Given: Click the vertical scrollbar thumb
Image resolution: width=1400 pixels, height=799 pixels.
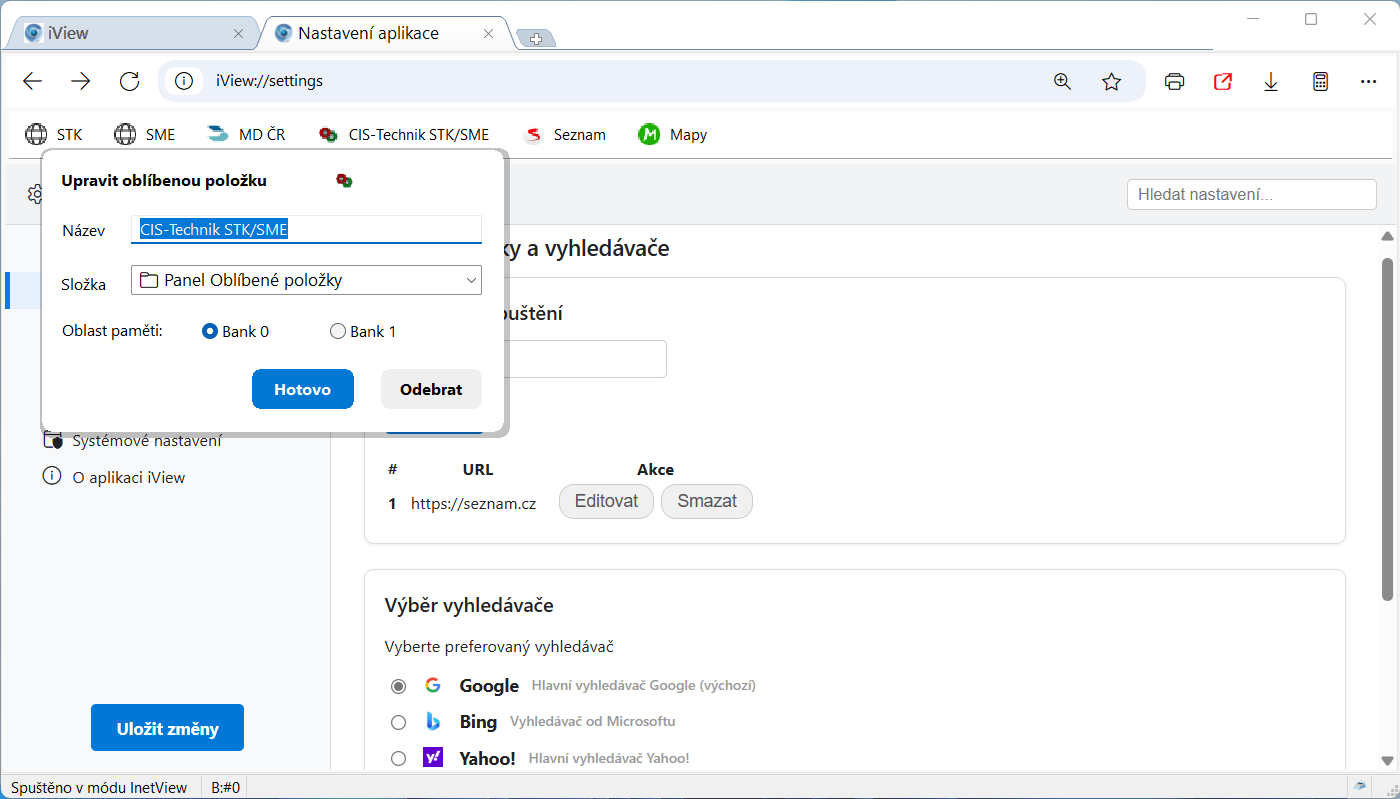Looking at the screenshot, I should [1387, 429].
